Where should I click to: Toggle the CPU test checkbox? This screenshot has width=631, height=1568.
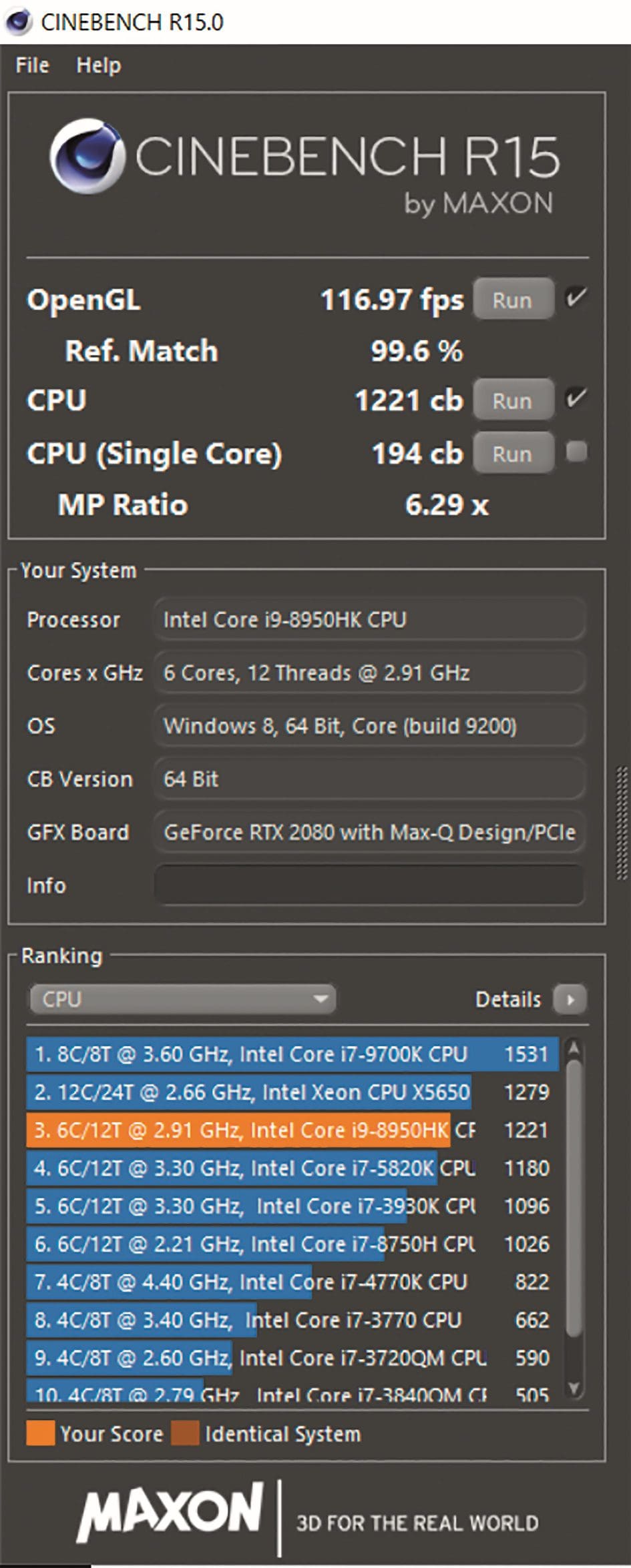pyautogui.click(x=576, y=399)
